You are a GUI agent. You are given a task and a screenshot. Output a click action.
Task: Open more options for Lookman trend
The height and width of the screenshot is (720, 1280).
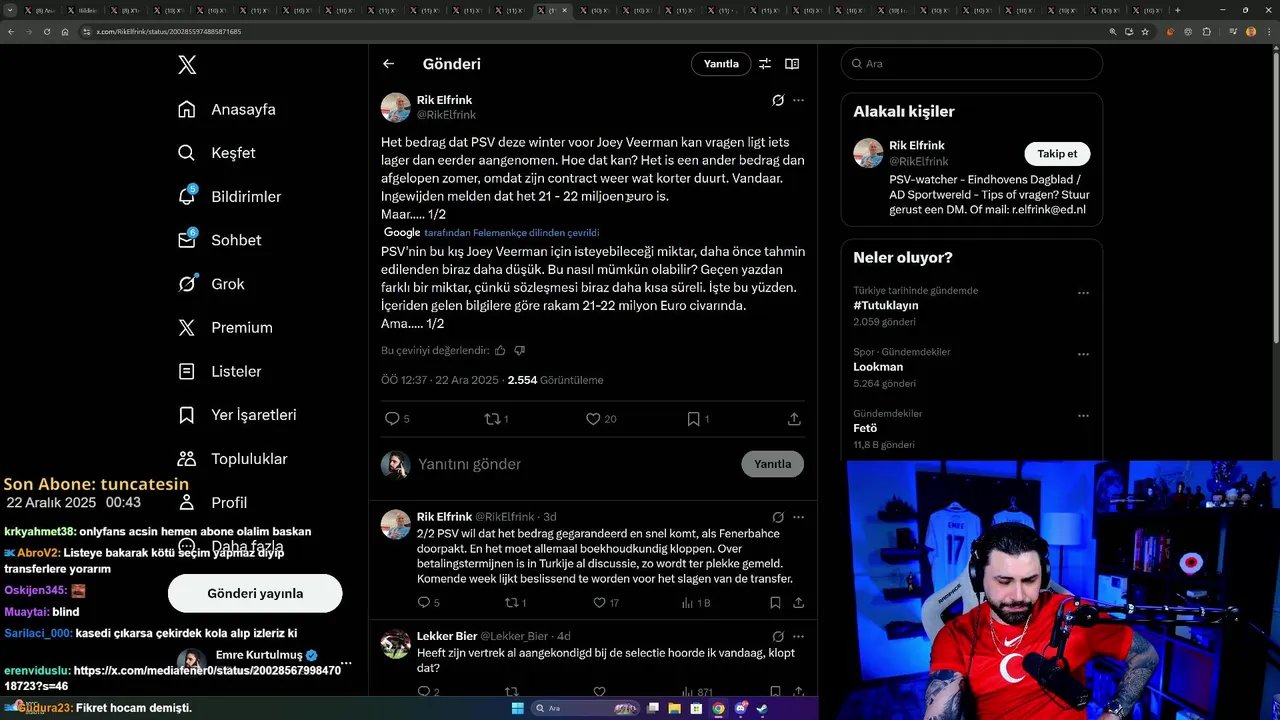coord(1083,354)
